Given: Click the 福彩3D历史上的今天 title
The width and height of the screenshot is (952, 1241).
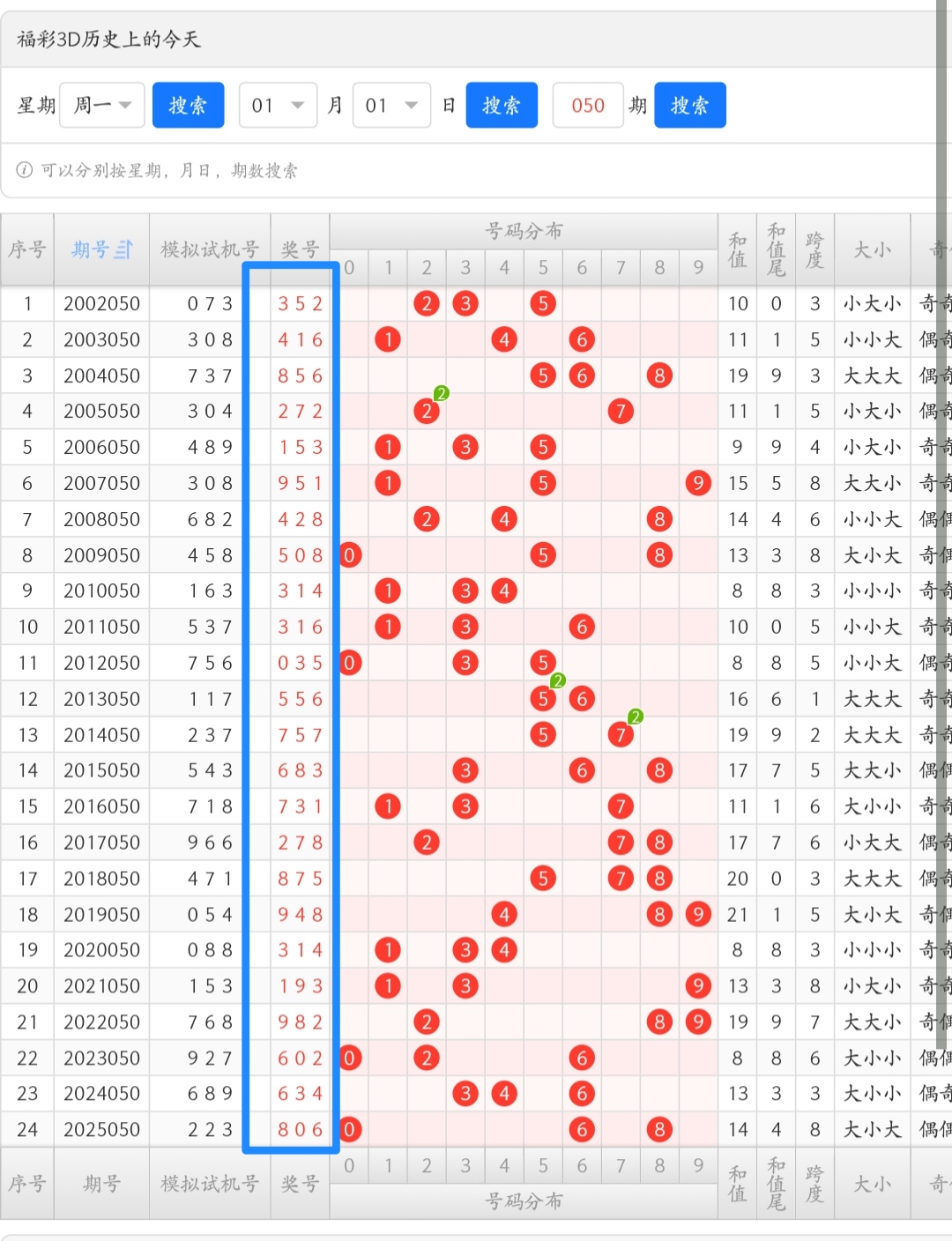Looking at the screenshot, I should coord(108,39).
